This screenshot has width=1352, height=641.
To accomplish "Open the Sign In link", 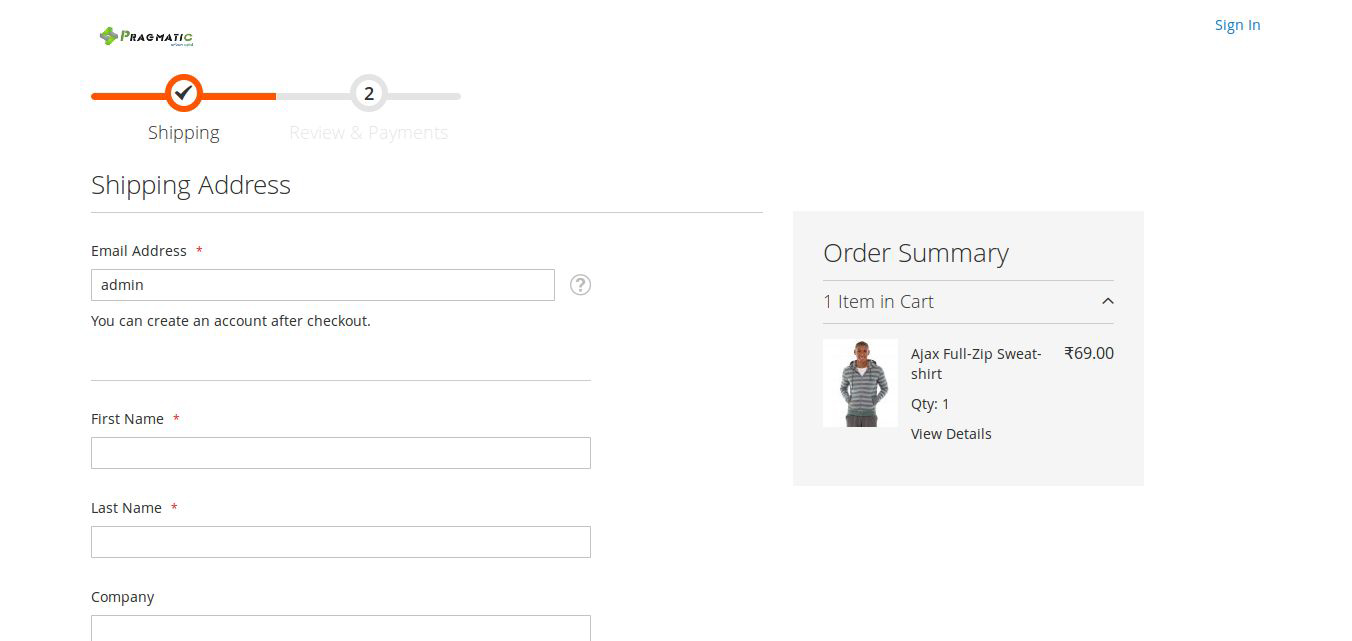I will (1237, 25).
